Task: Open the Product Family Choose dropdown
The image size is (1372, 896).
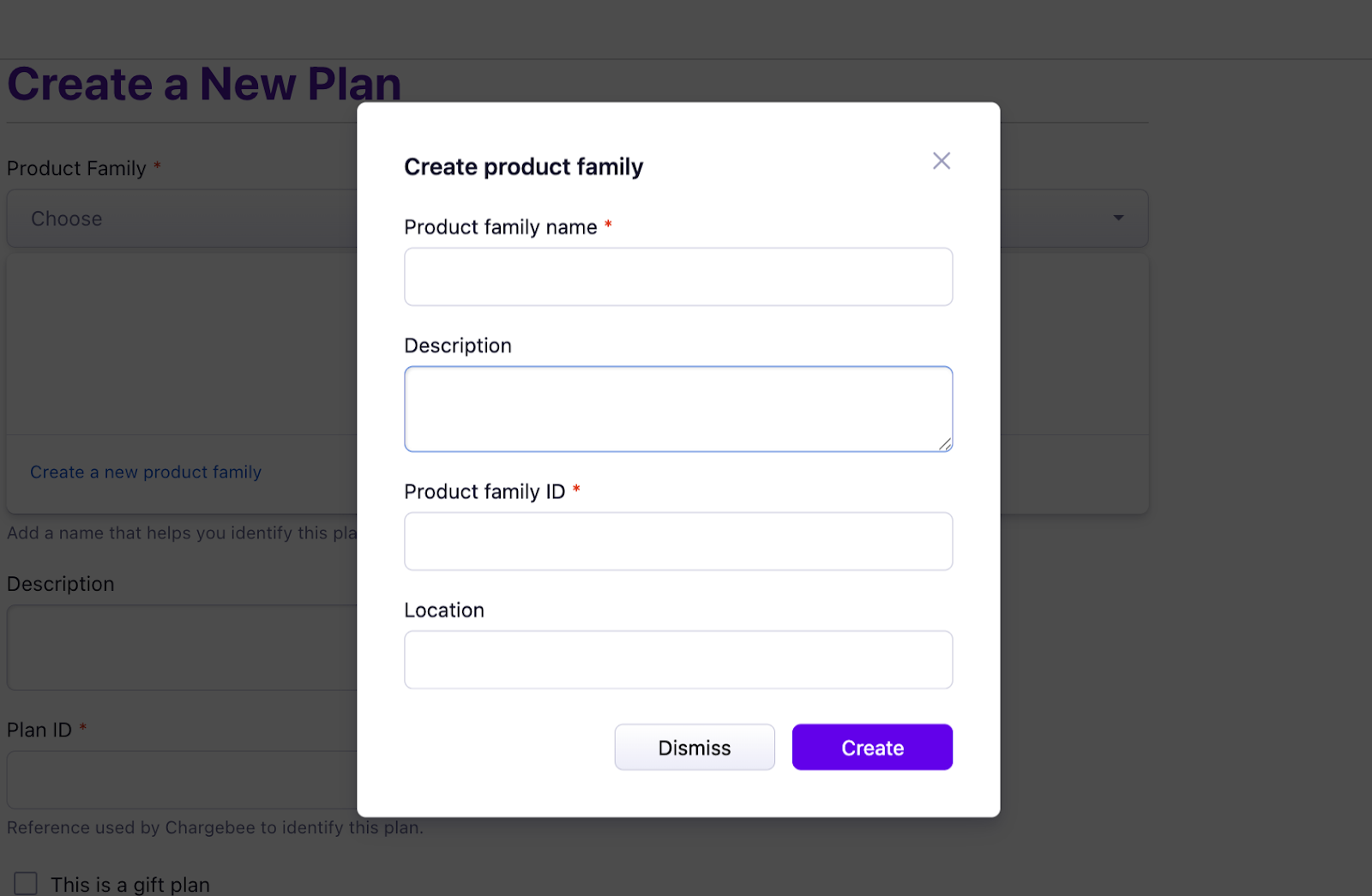Action: (x=180, y=219)
